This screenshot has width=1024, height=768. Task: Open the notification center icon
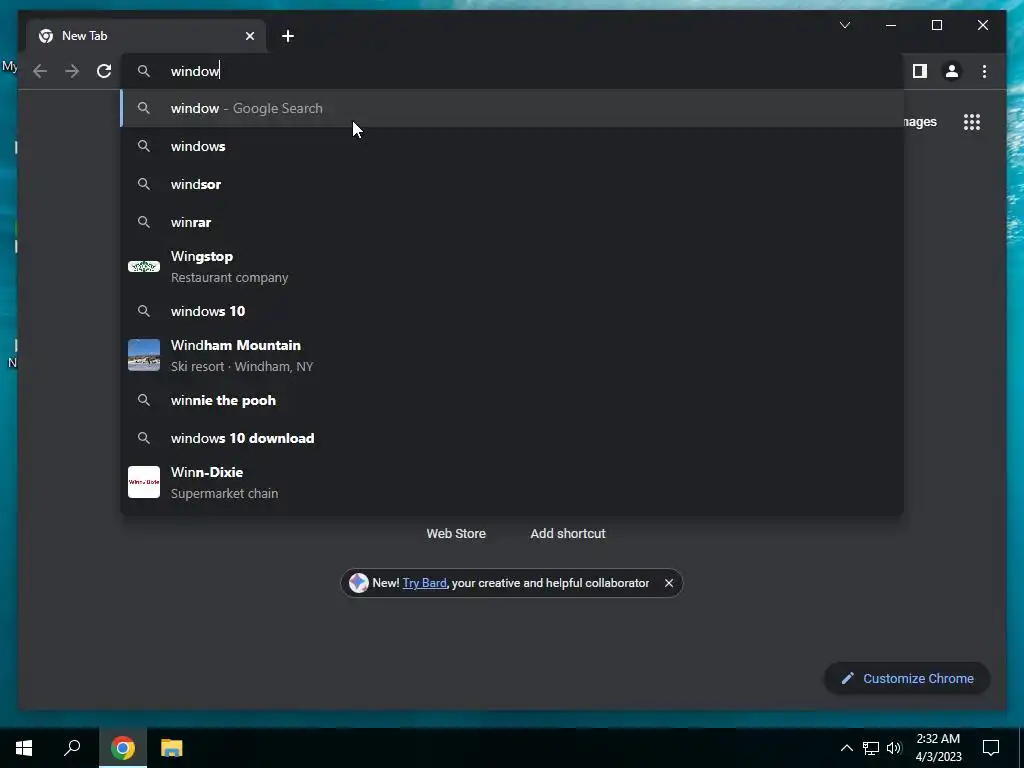point(991,748)
